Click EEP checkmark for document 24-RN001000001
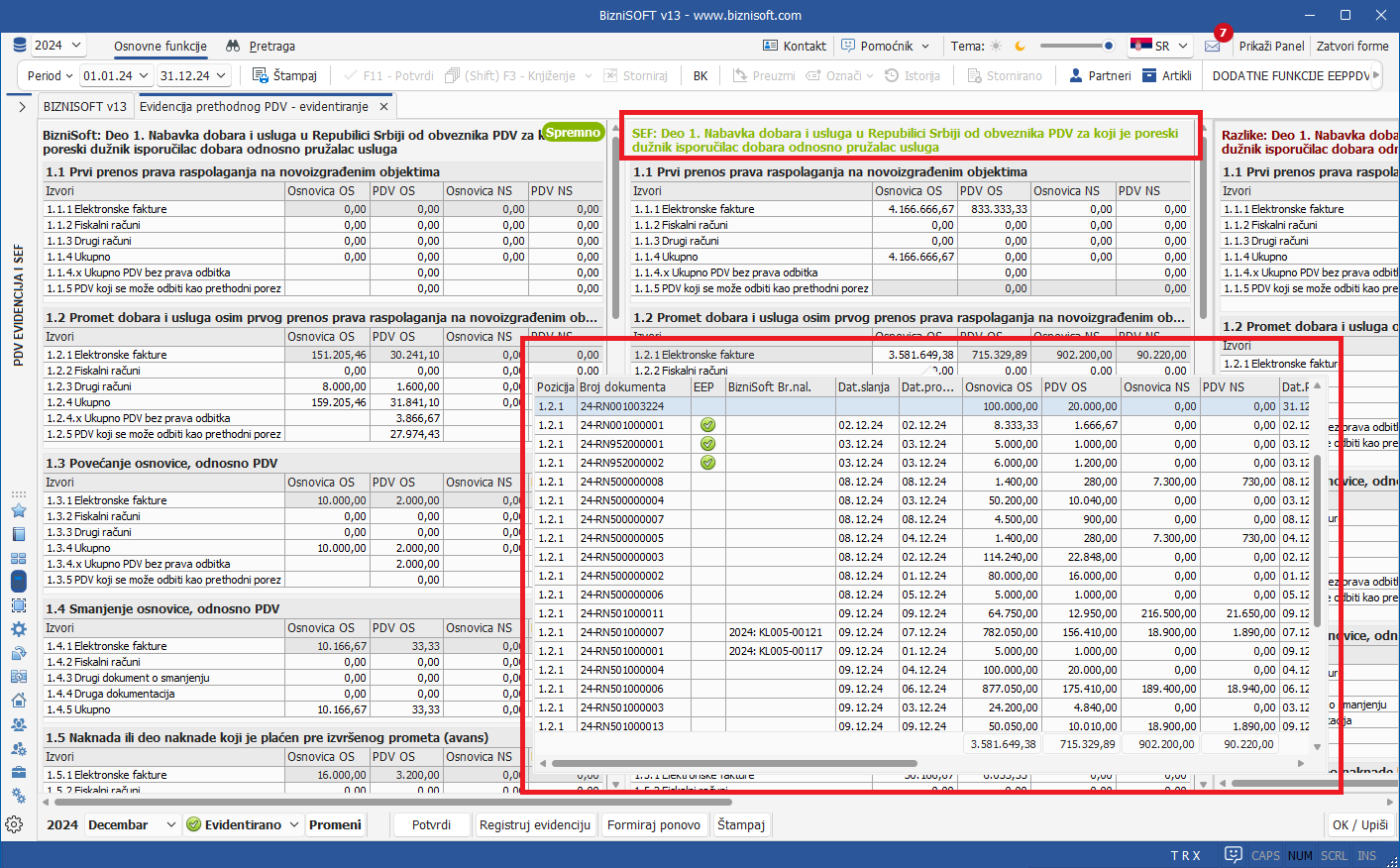The height and width of the screenshot is (868, 1400). pyautogui.click(x=707, y=425)
